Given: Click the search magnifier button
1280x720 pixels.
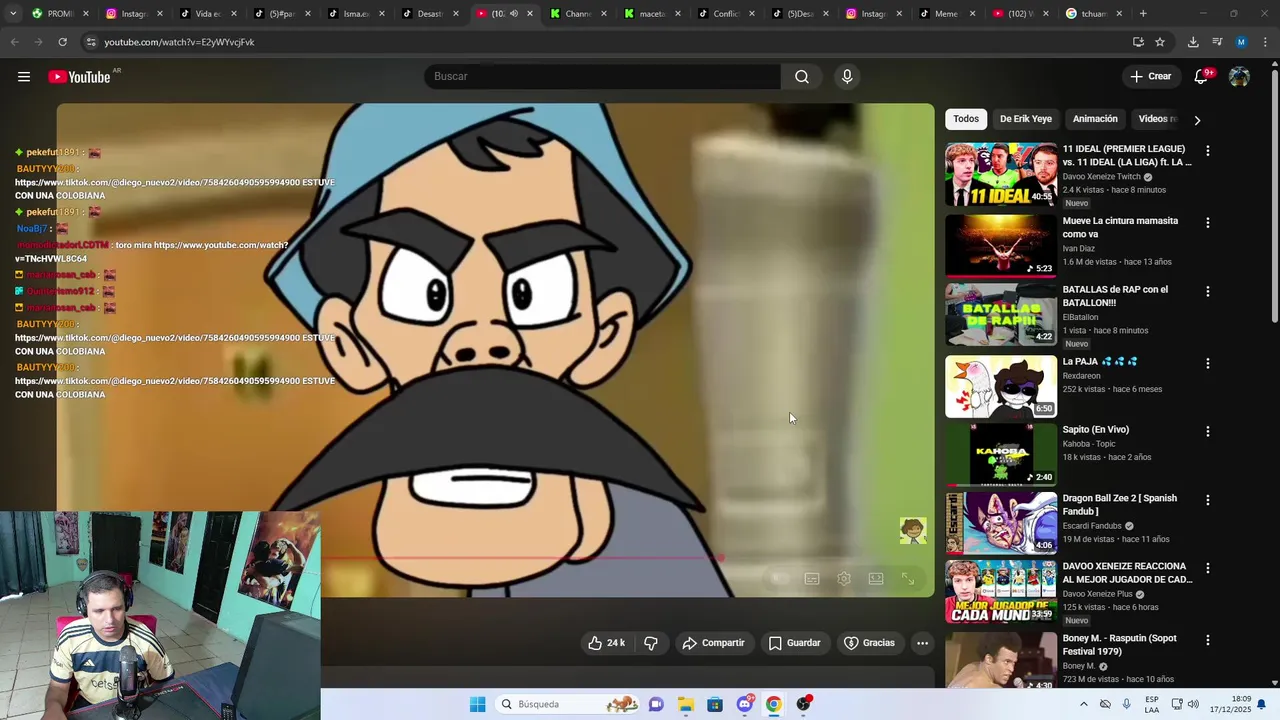Looking at the screenshot, I should pos(802,77).
